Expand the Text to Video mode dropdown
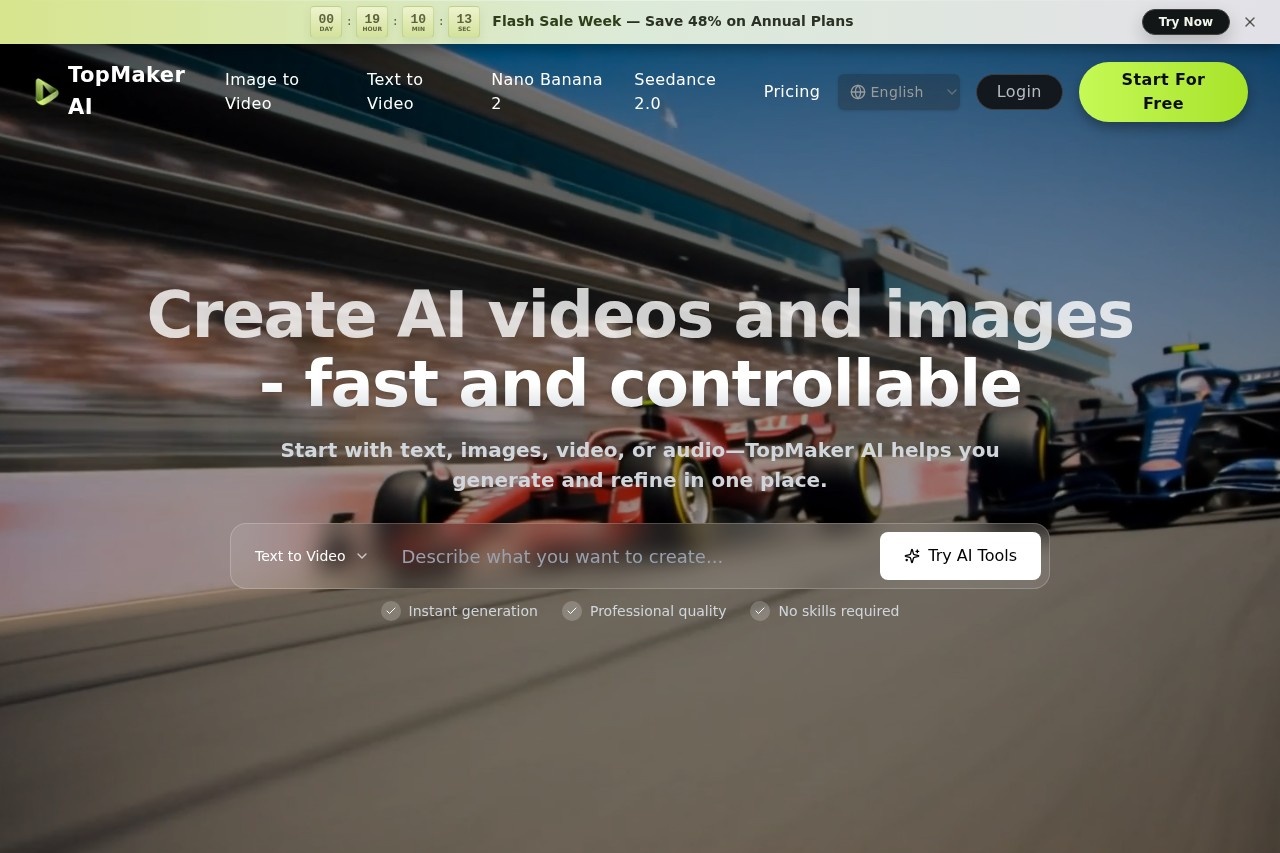This screenshot has height=853, width=1280. tap(310, 556)
